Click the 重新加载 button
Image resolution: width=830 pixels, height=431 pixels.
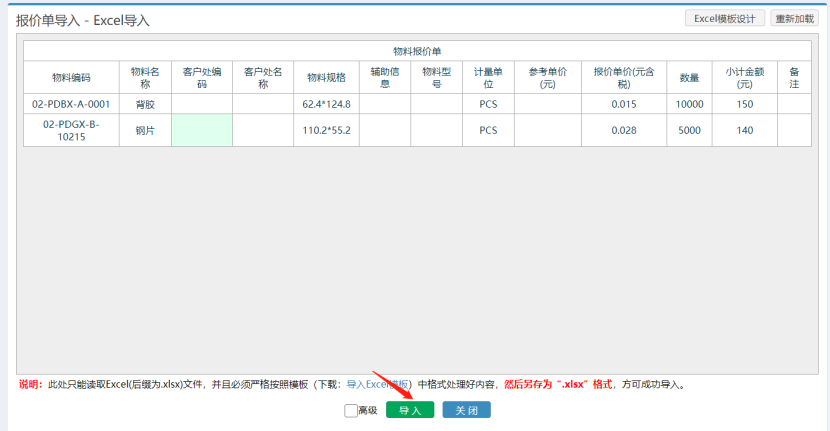point(794,18)
